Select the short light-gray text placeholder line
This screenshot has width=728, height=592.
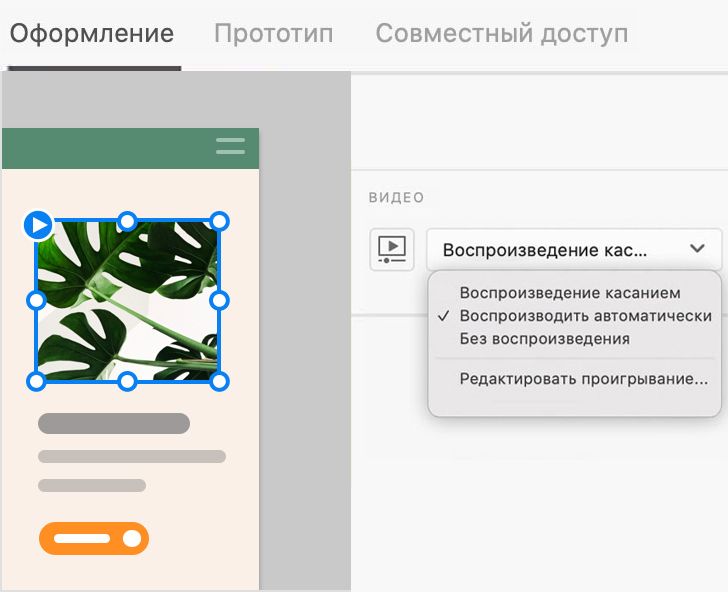92,486
